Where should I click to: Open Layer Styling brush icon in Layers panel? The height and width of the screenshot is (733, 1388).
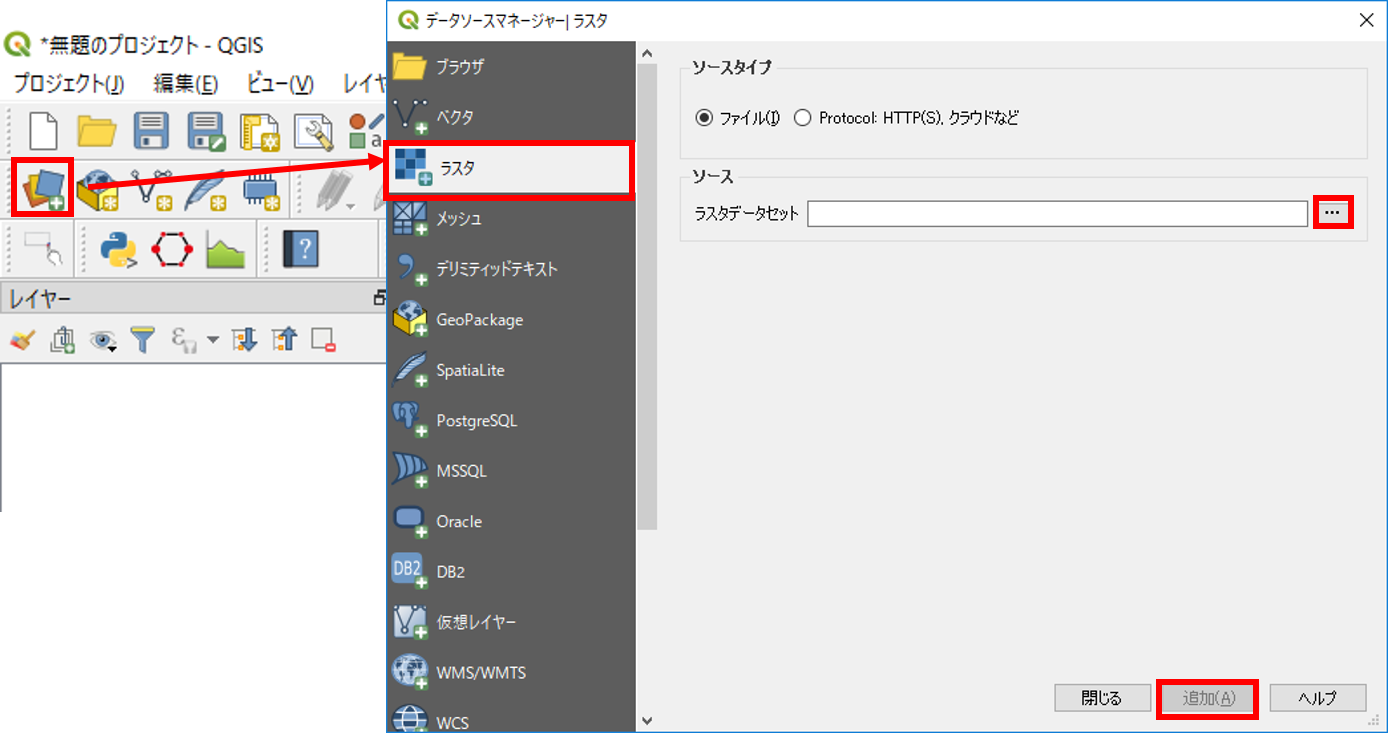click(x=22, y=341)
